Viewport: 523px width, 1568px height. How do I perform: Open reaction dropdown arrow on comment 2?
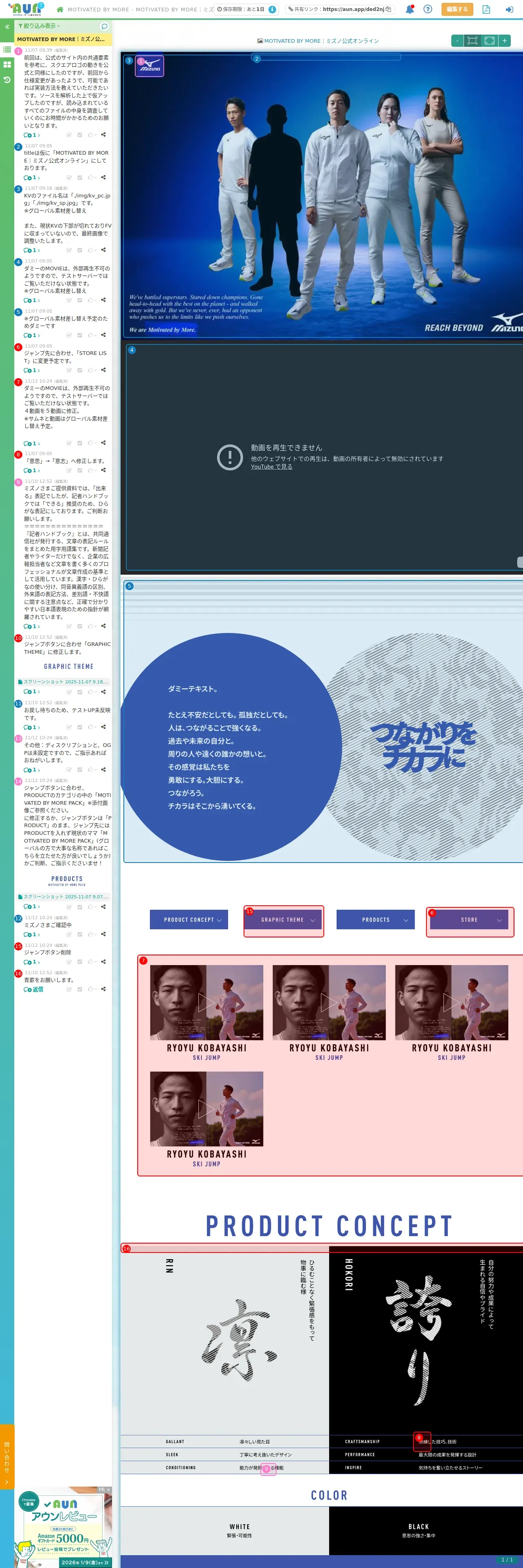96,178
